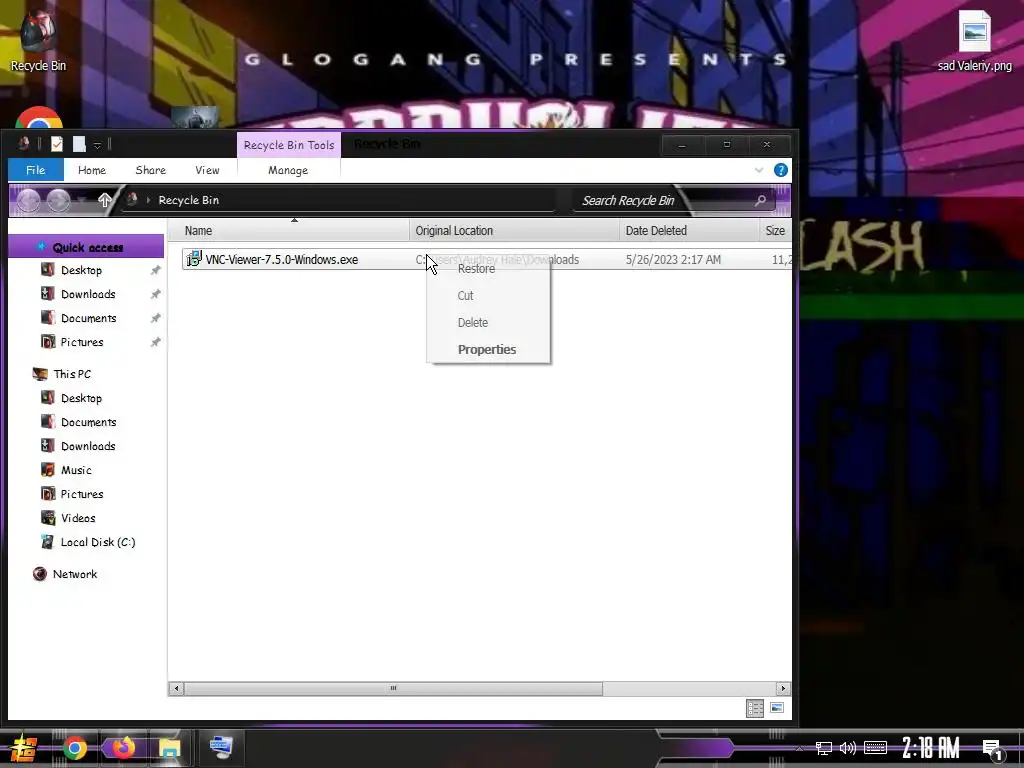The height and width of the screenshot is (768, 1024).
Task: Click the New folder quick access toolbar icon
Action: (79, 144)
